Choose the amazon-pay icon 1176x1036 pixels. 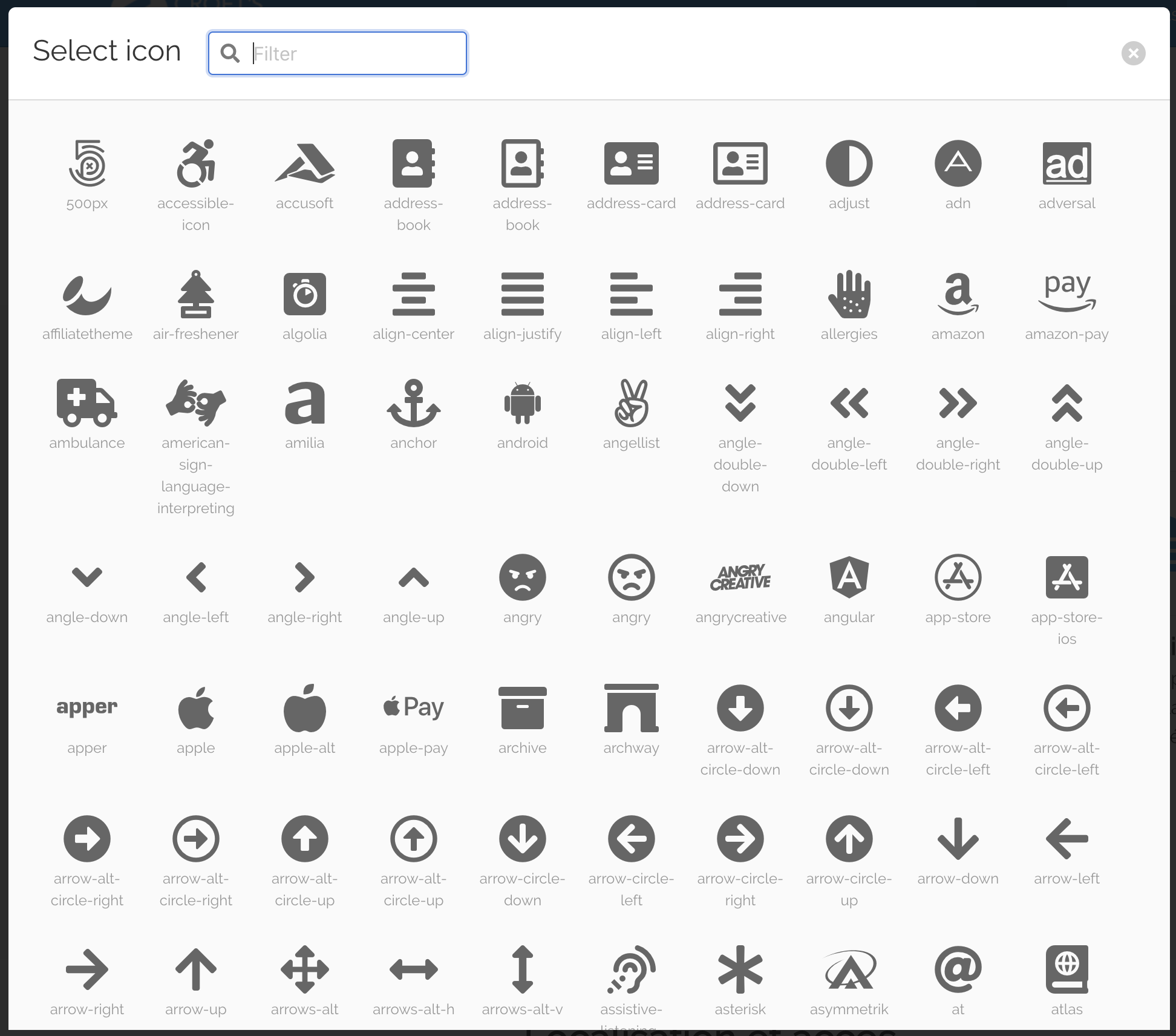1067,293
